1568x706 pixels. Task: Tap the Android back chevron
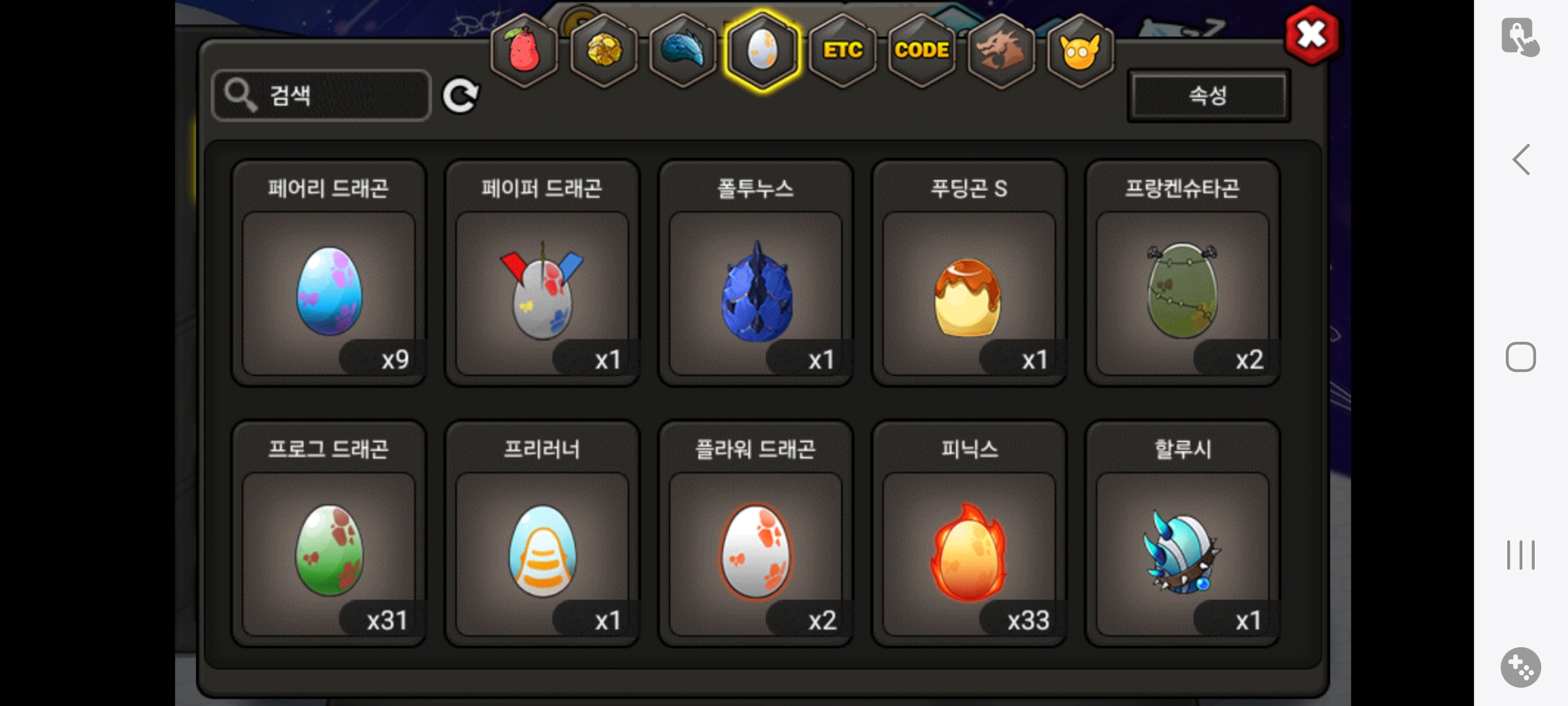point(1522,160)
